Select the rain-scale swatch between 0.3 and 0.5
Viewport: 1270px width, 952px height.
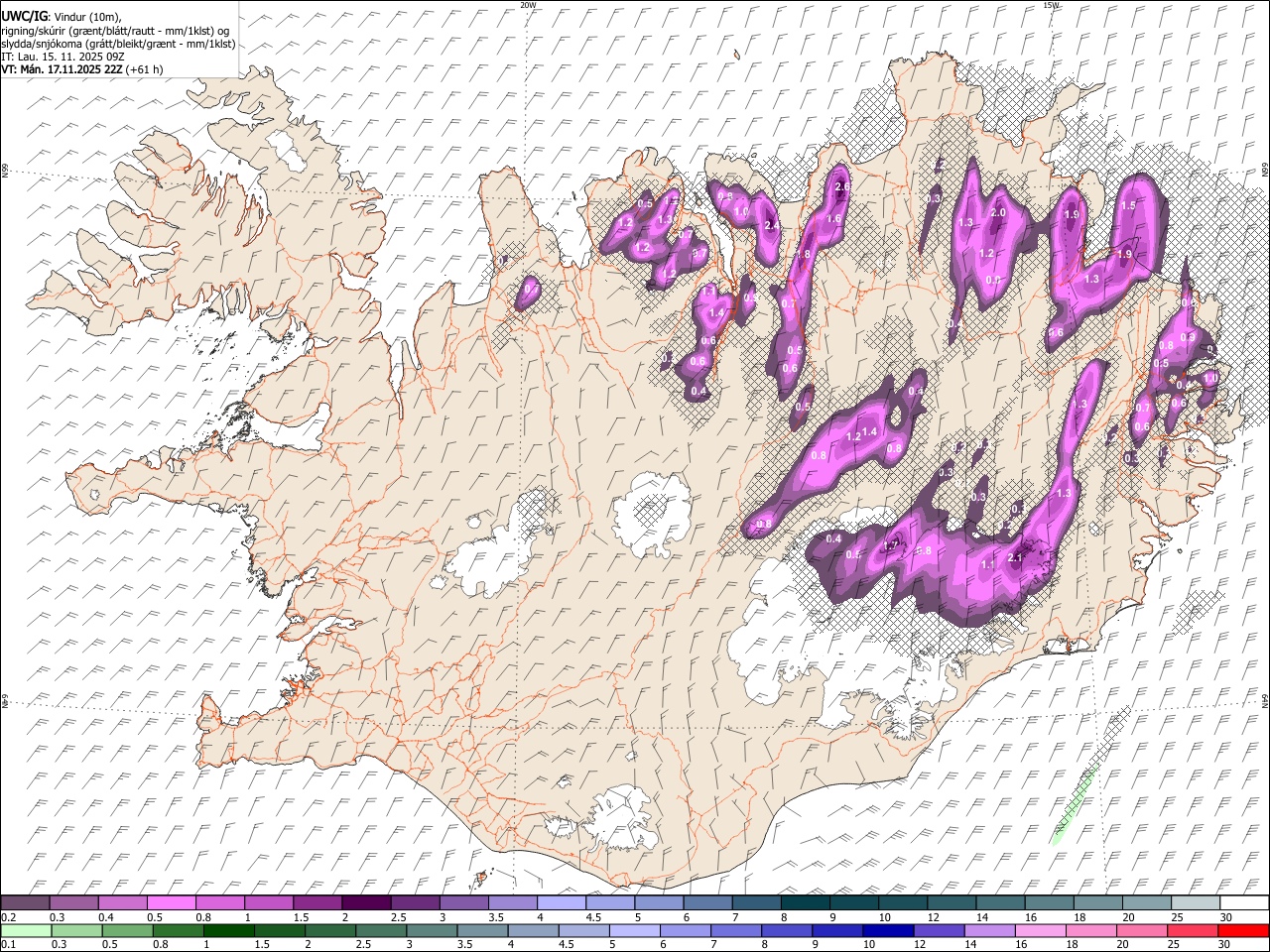click(74, 930)
